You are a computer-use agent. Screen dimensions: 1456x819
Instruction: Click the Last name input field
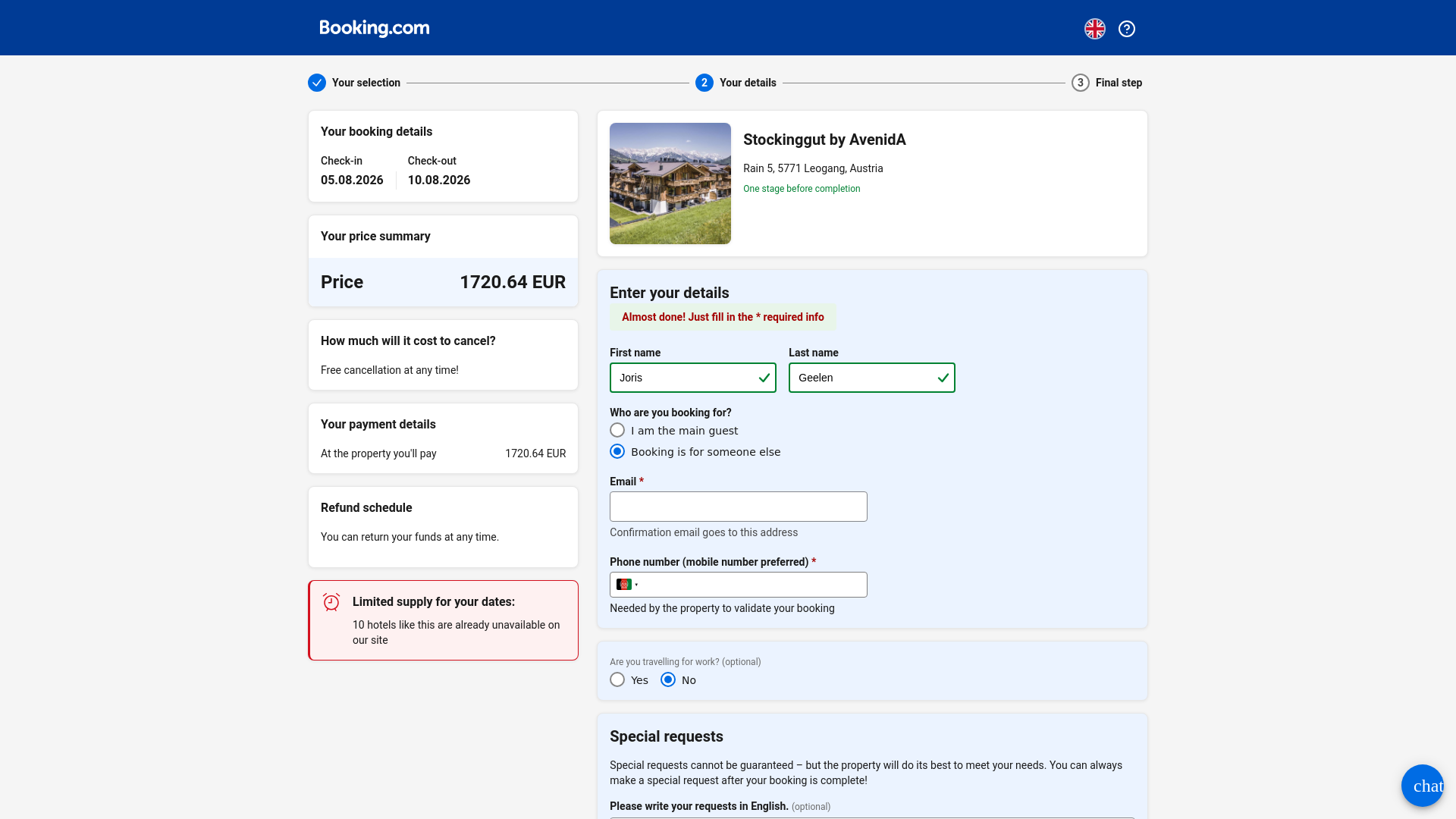872,378
